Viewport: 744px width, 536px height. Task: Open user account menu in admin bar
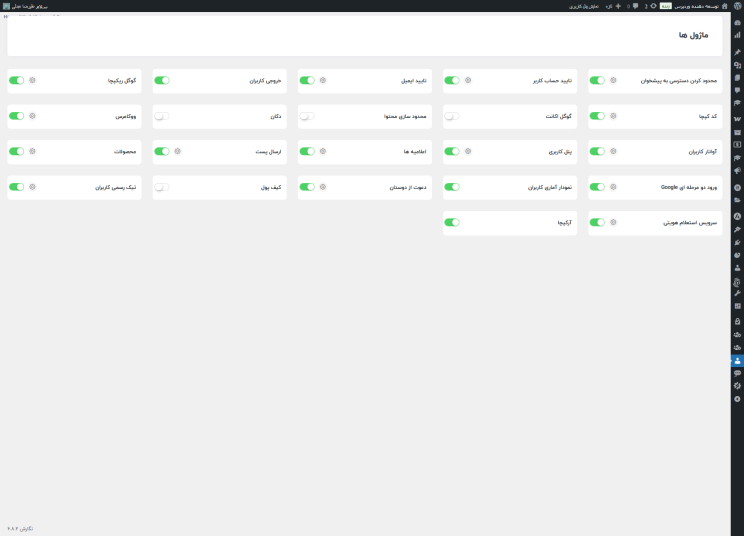26,6
